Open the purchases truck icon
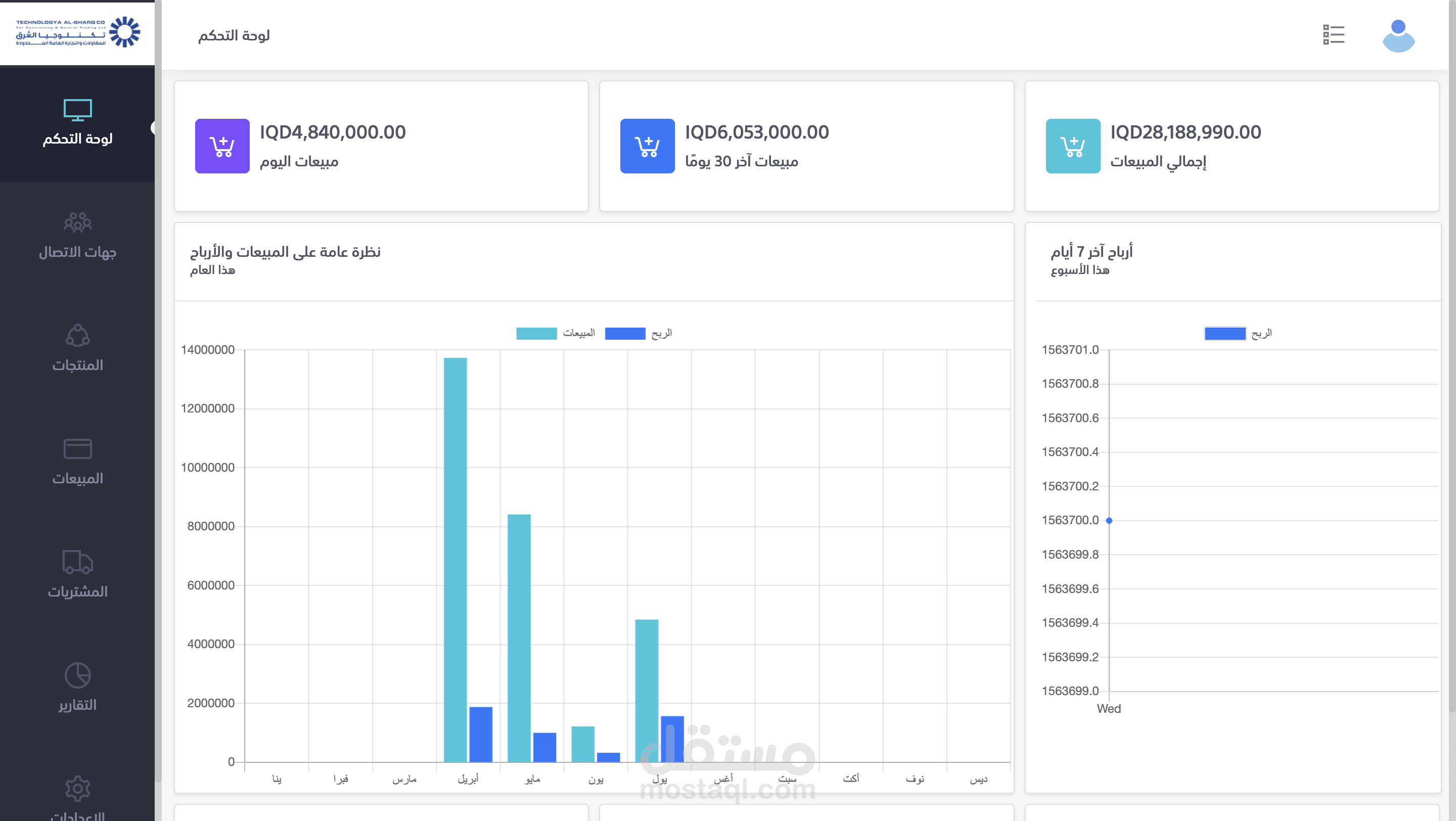1456x821 pixels. (77, 562)
